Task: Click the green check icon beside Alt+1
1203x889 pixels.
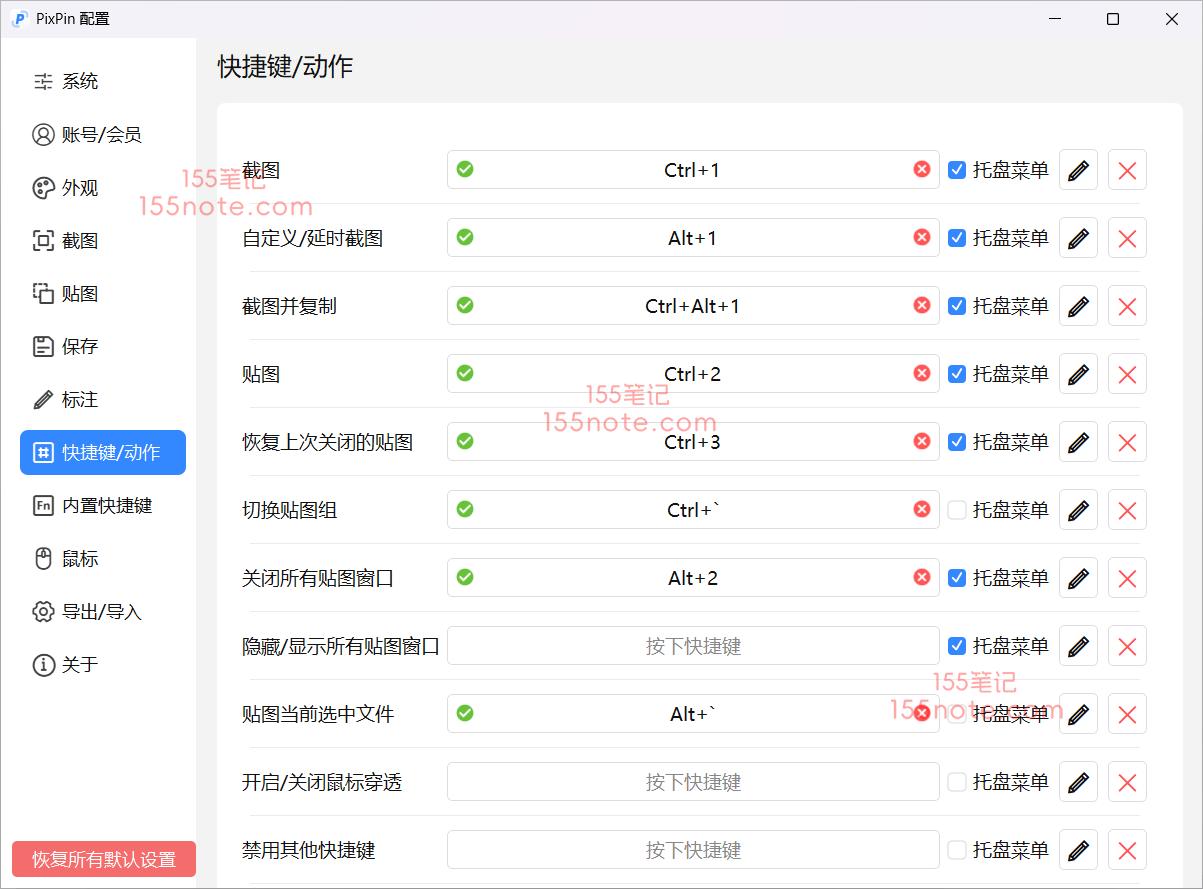Action: [x=465, y=238]
